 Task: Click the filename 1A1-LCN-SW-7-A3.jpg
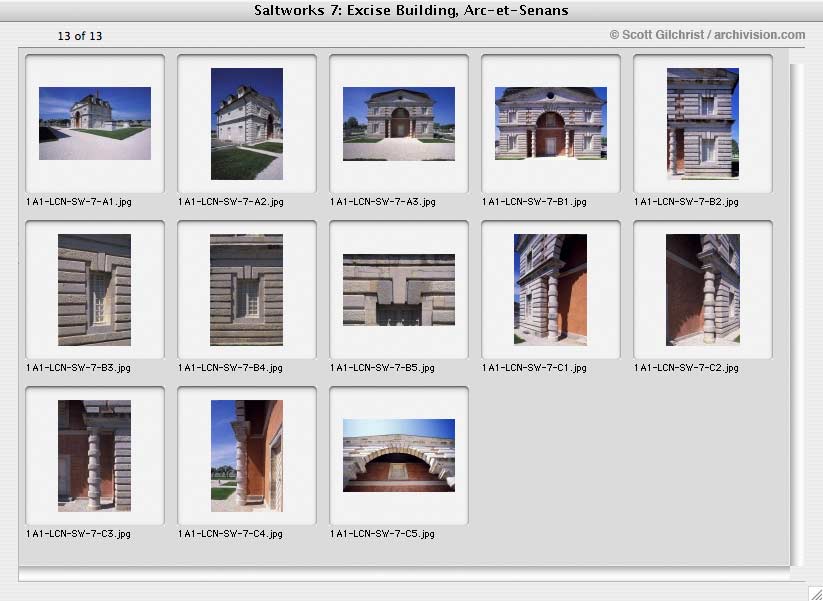click(383, 202)
